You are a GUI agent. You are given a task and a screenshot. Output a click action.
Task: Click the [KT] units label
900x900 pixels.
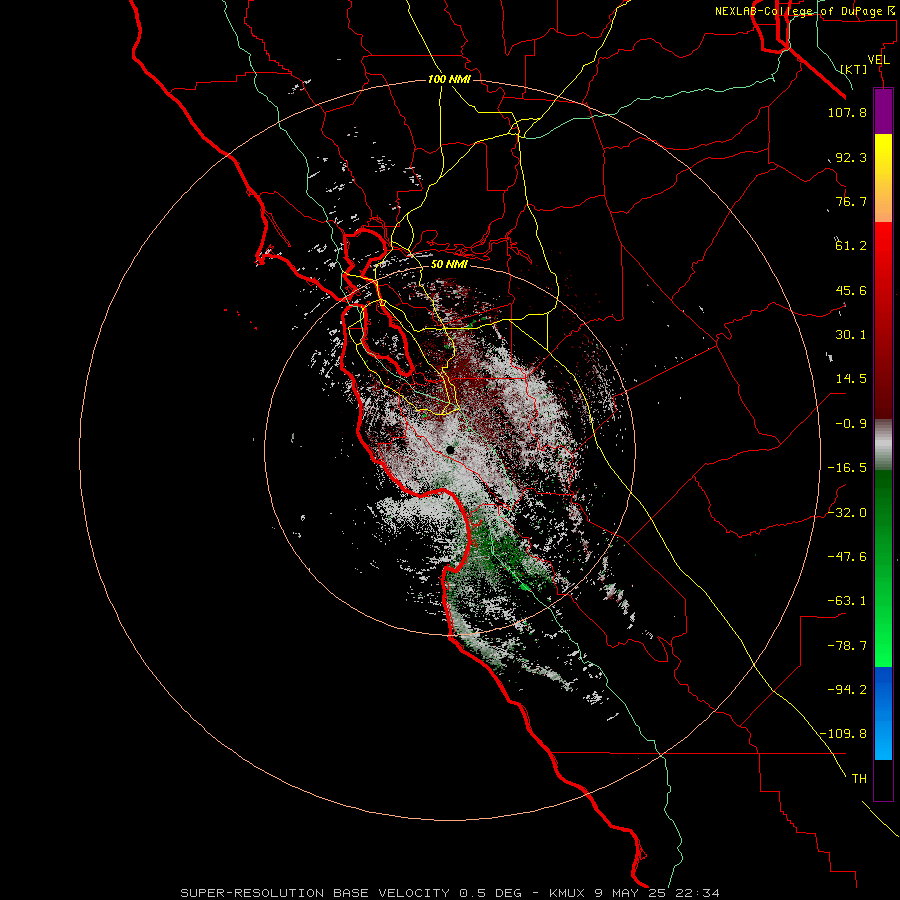pos(854,69)
